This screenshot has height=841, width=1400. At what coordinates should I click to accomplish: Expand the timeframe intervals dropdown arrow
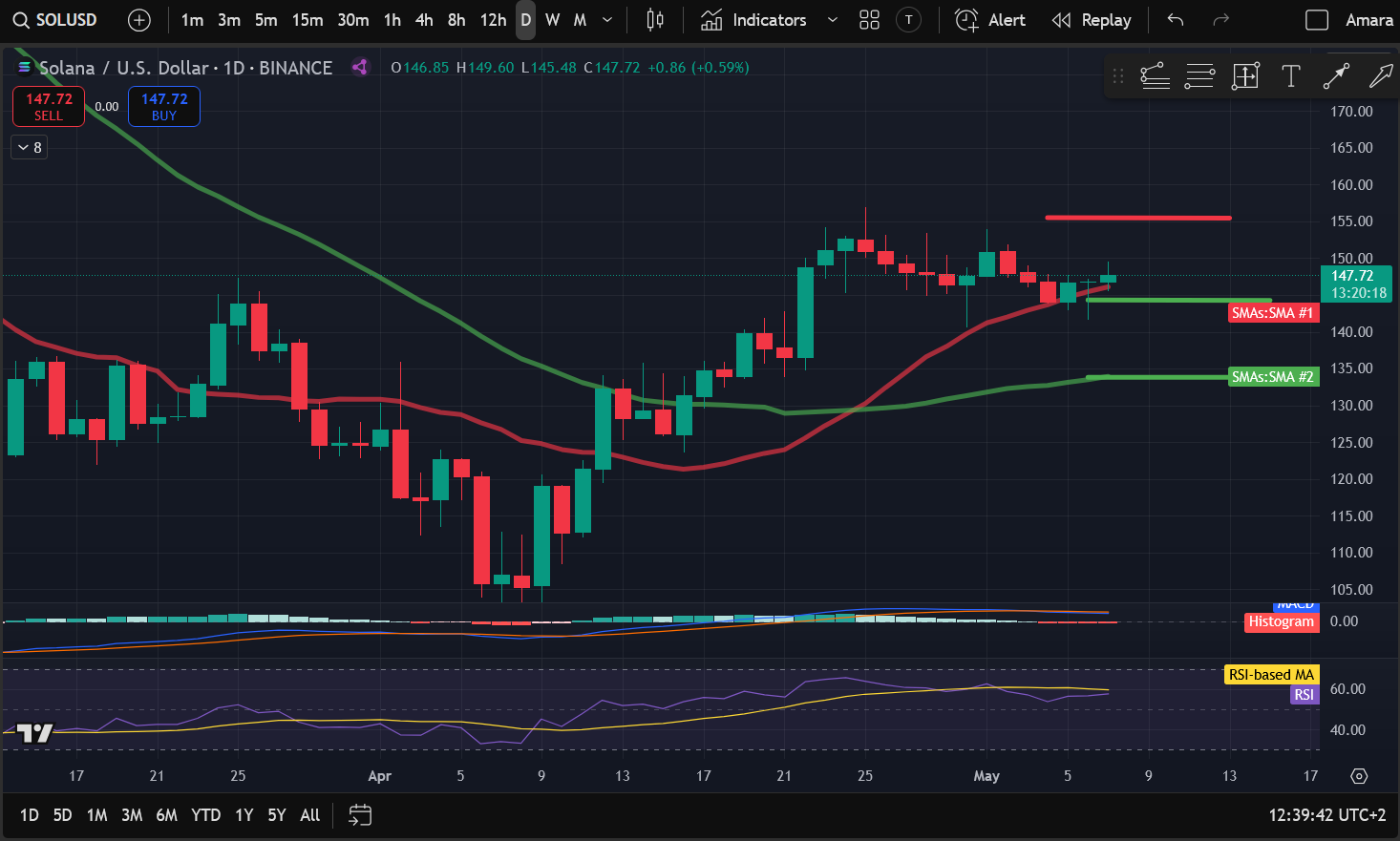pos(607,20)
